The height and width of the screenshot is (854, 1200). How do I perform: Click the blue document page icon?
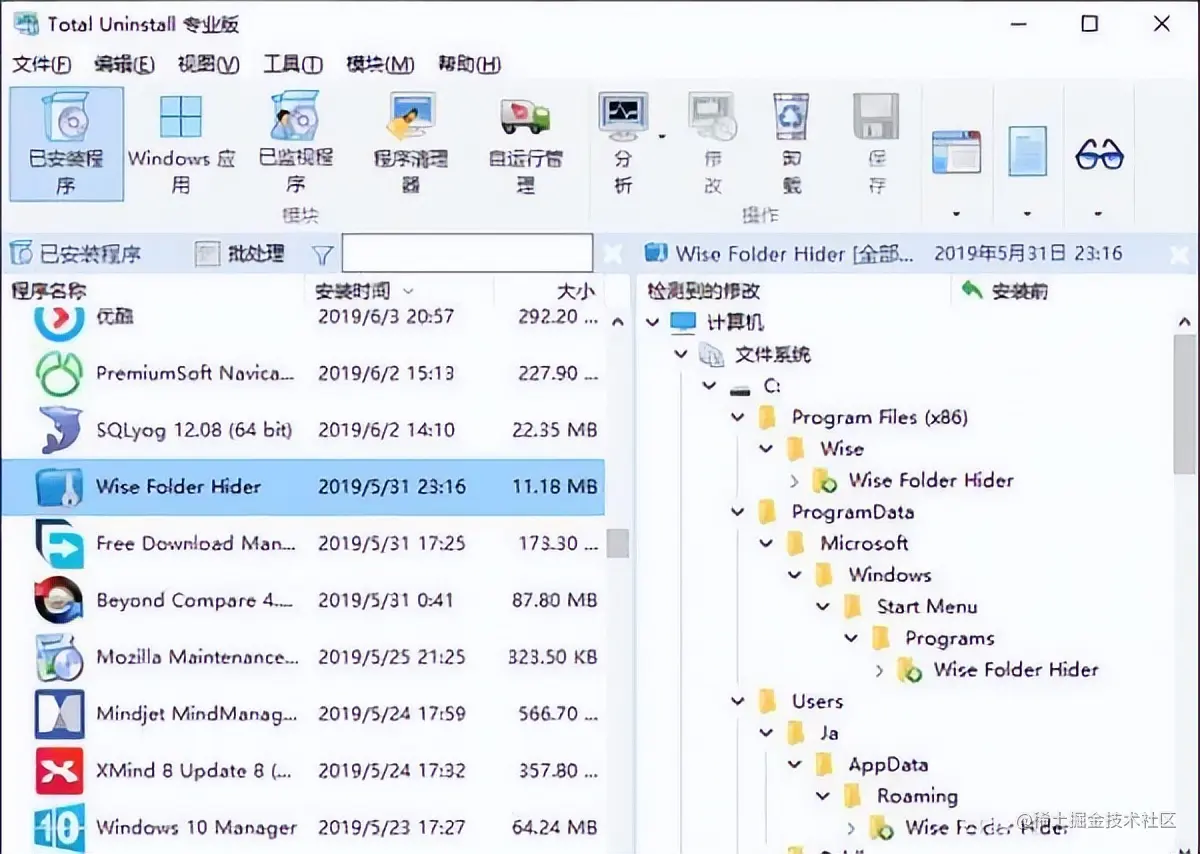click(x=1027, y=152)
